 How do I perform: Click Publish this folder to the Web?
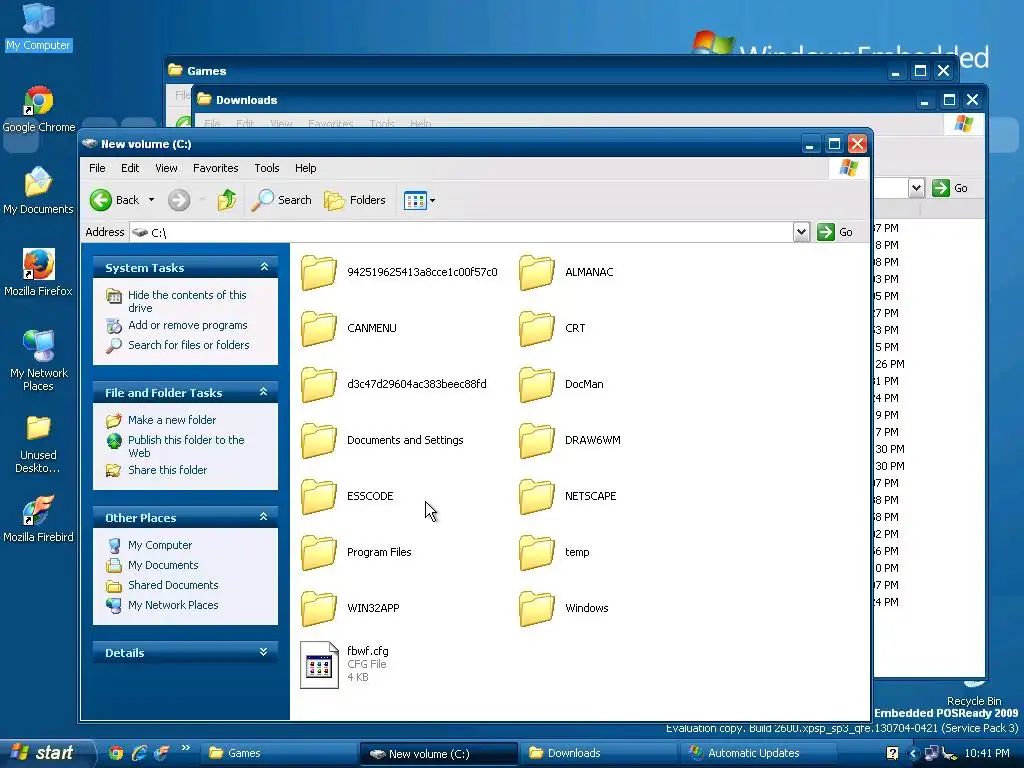(186, 446)
